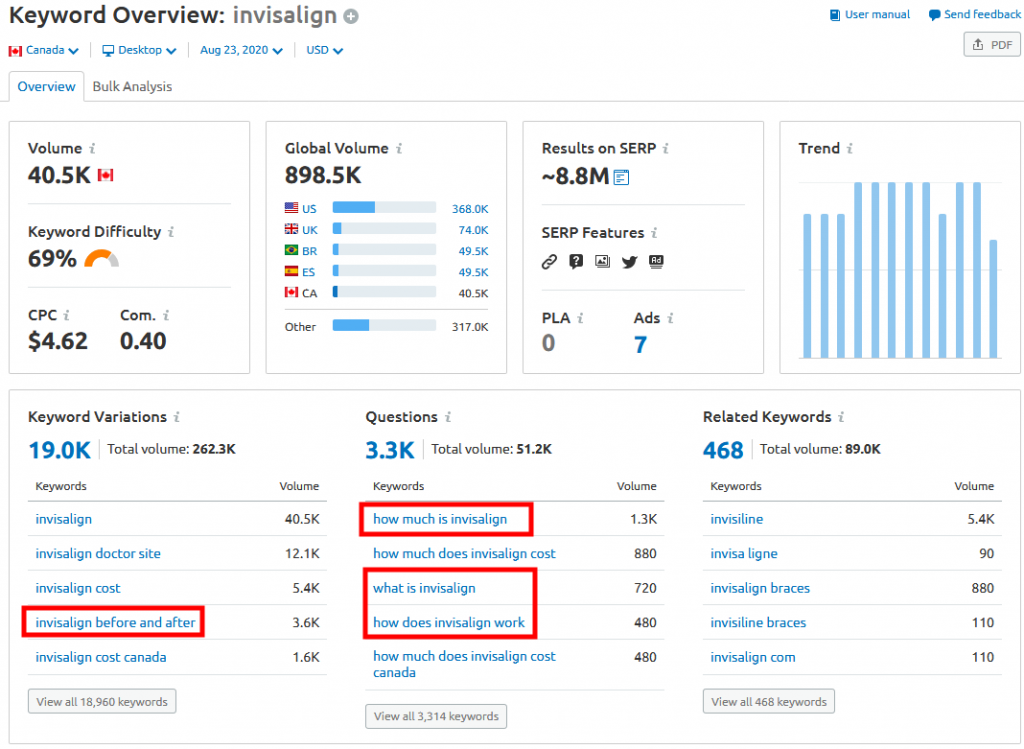The width and height of the screenshot is (1024, 749).
Task: Click the US volume progress bar
Action: click(384, 208)
